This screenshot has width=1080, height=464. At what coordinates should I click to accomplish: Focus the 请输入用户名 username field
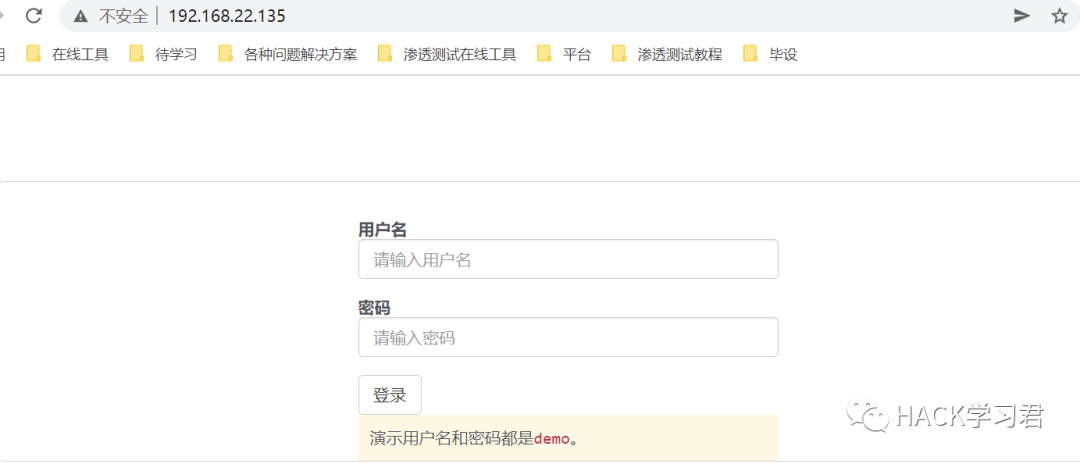coord(568,260)
